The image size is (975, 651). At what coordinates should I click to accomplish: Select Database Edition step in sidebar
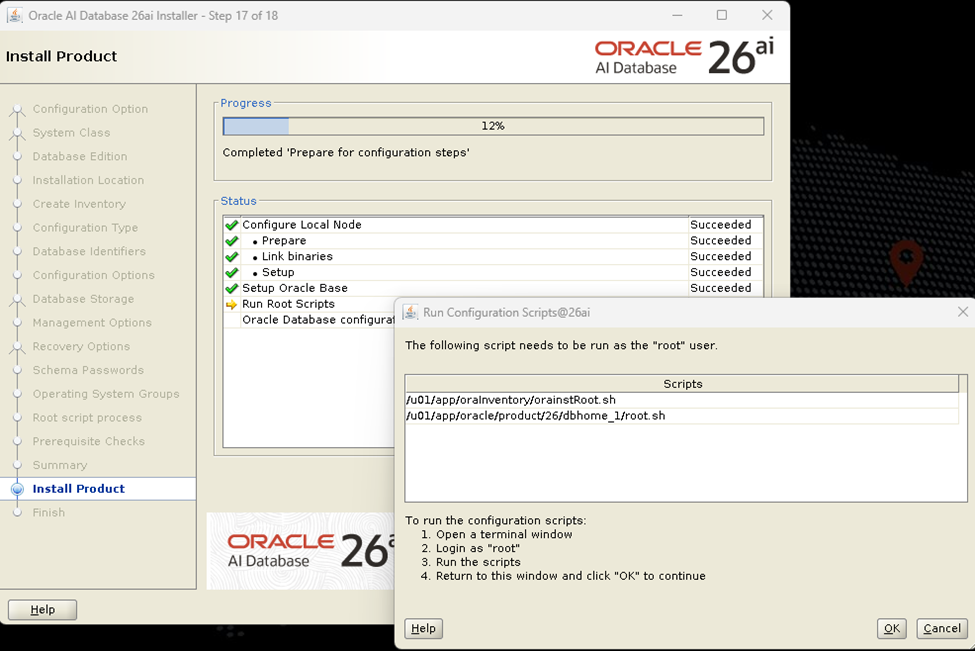point(80,156)
